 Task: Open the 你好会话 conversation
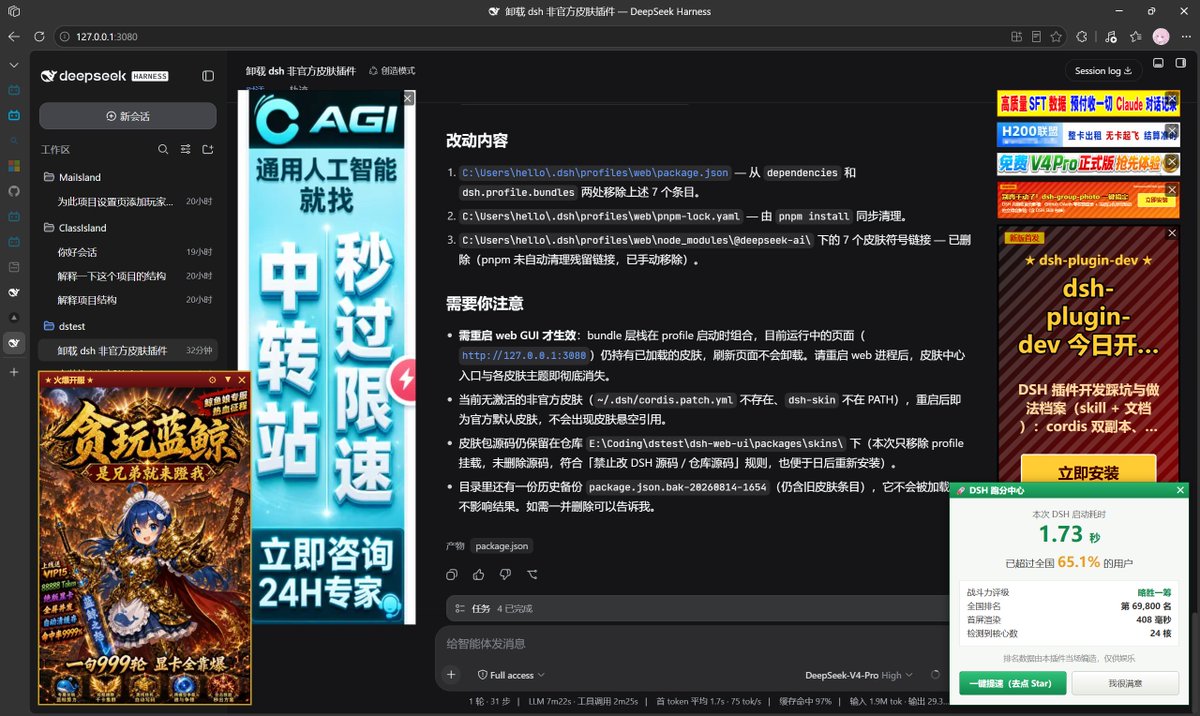[x=128, y=252]
